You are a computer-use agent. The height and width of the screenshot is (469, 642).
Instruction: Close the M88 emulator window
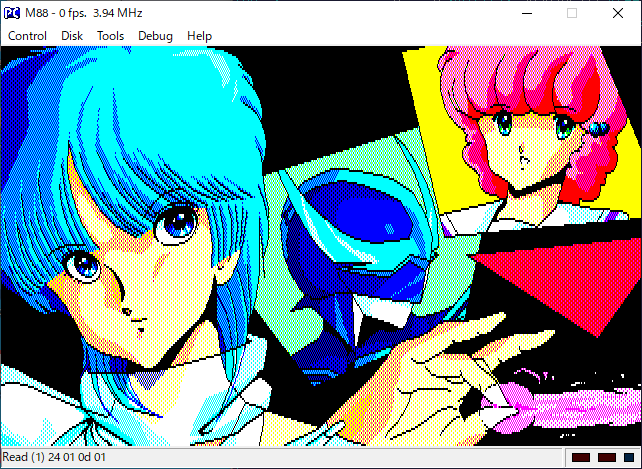618,13
